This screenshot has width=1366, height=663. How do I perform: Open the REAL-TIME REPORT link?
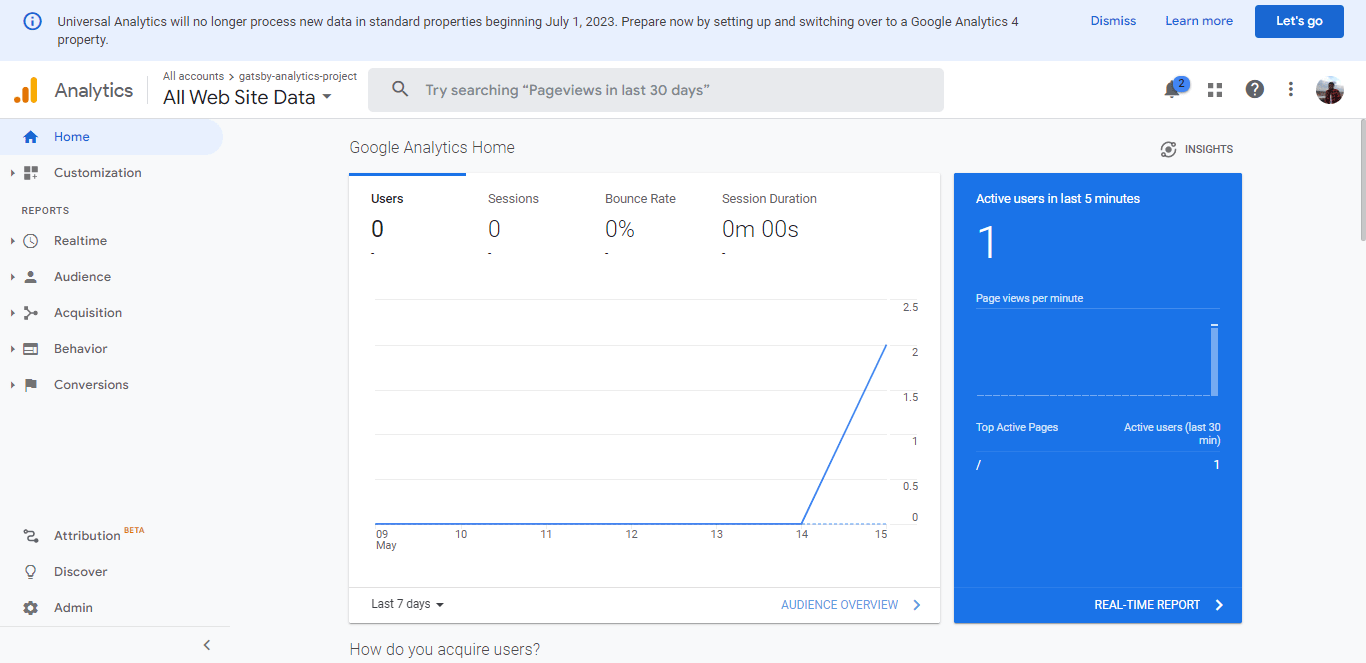pos(1147,605)
